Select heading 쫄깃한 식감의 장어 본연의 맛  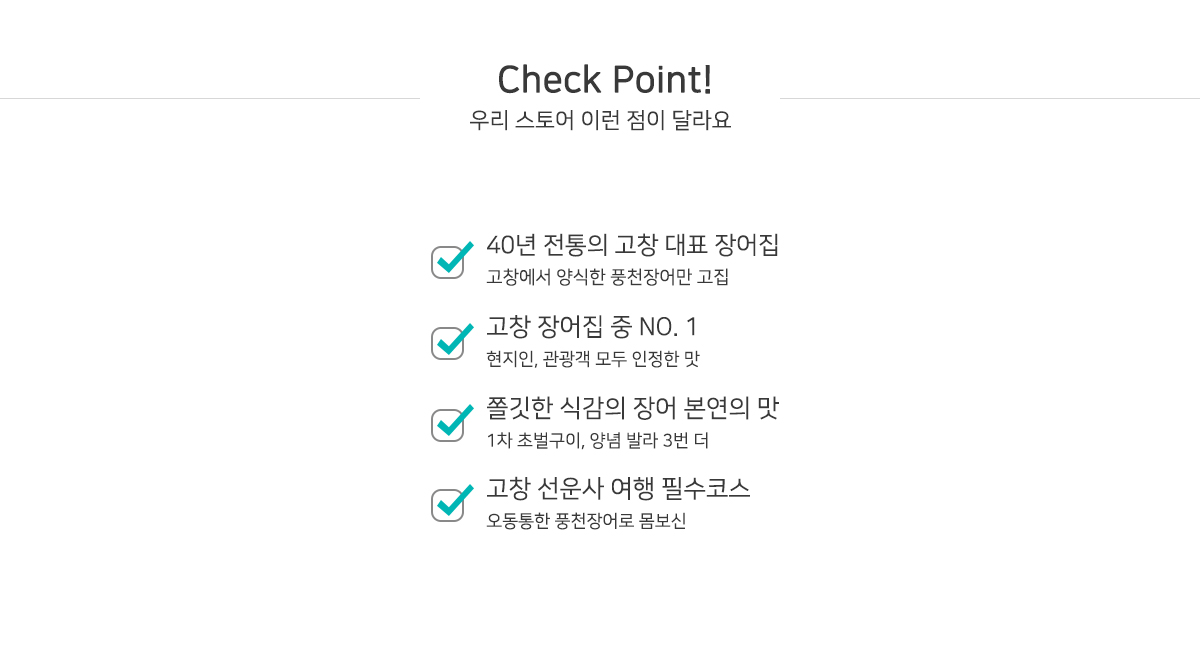click(632, 408)
